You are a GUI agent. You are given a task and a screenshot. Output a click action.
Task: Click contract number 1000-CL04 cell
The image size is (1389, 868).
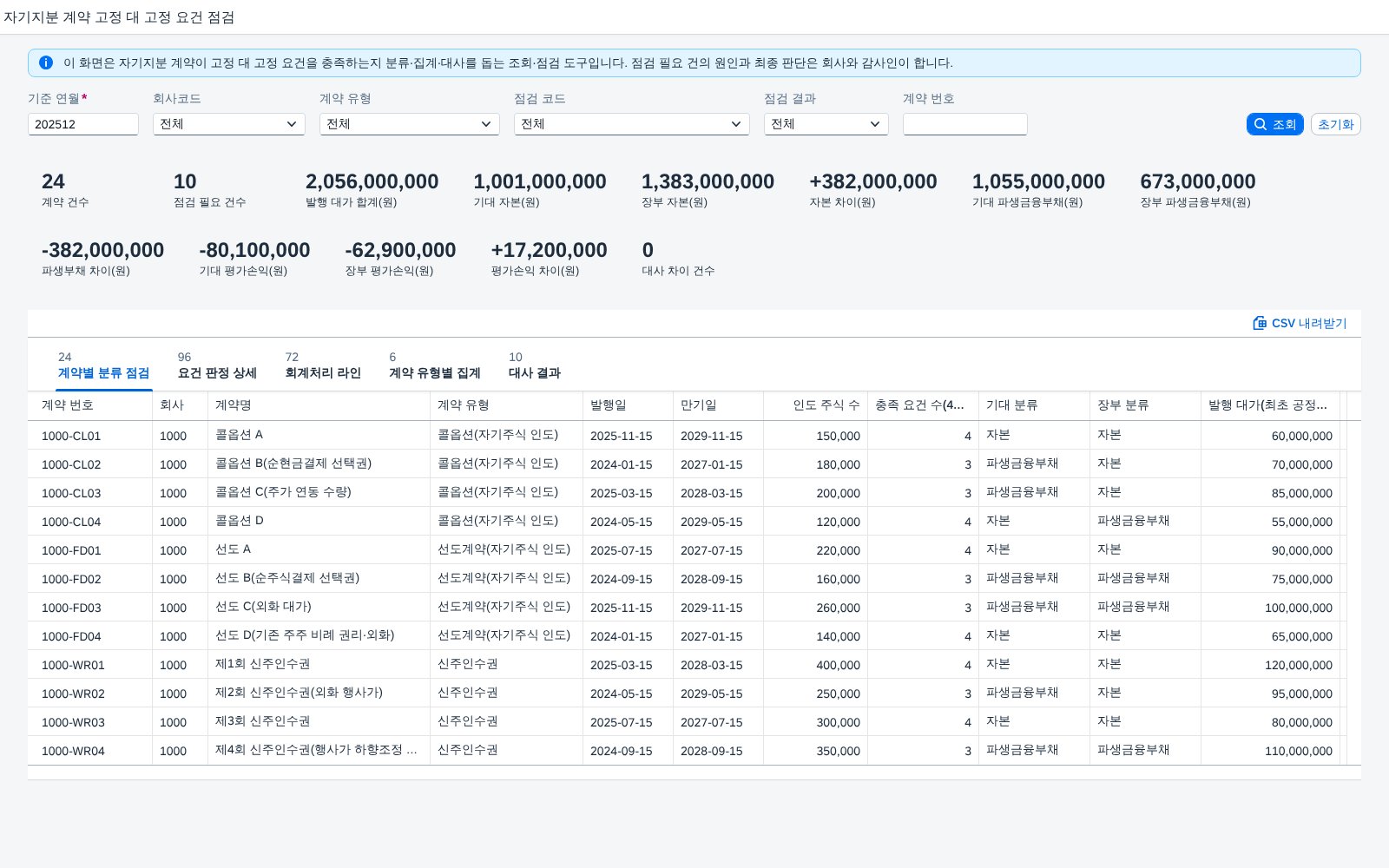coord(90,522)
